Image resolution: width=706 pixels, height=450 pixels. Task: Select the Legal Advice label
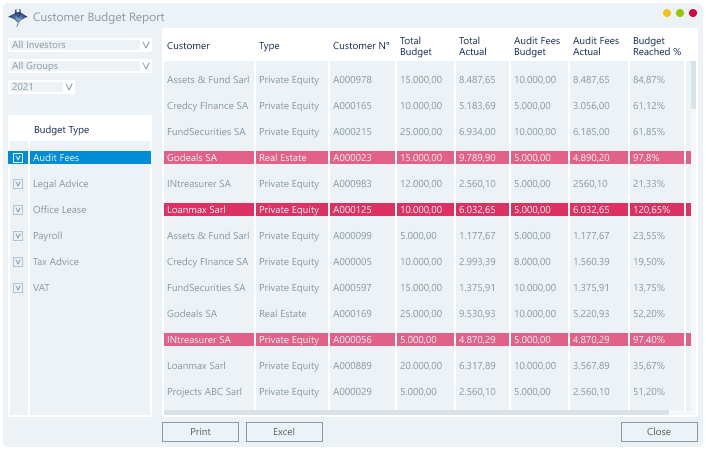coord(60,184)
